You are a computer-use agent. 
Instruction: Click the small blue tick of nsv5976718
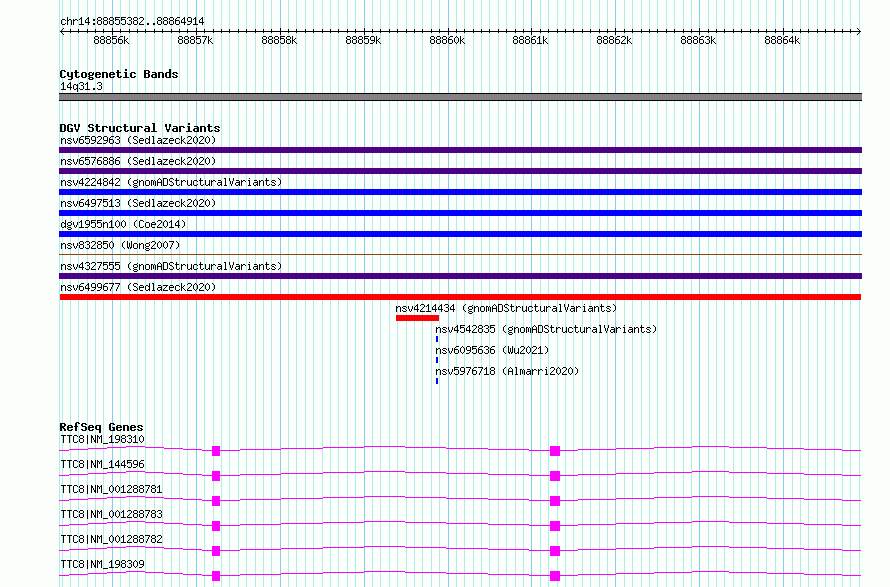pyautogui.click(x=436, y=381)
